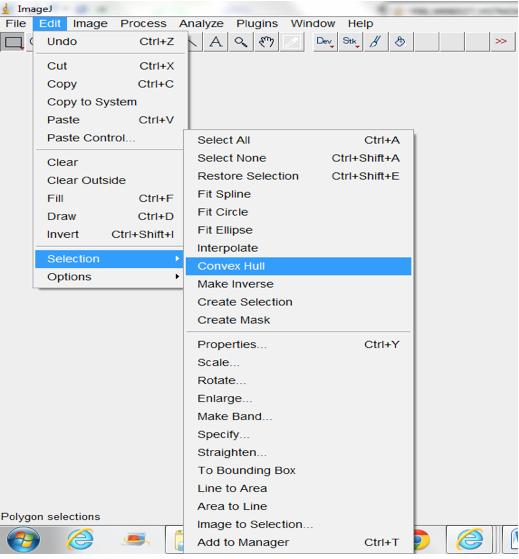Viewport: 519px width, 559px height.
Task: Open the more tools double-arrow menu
Action: [502, 42]
